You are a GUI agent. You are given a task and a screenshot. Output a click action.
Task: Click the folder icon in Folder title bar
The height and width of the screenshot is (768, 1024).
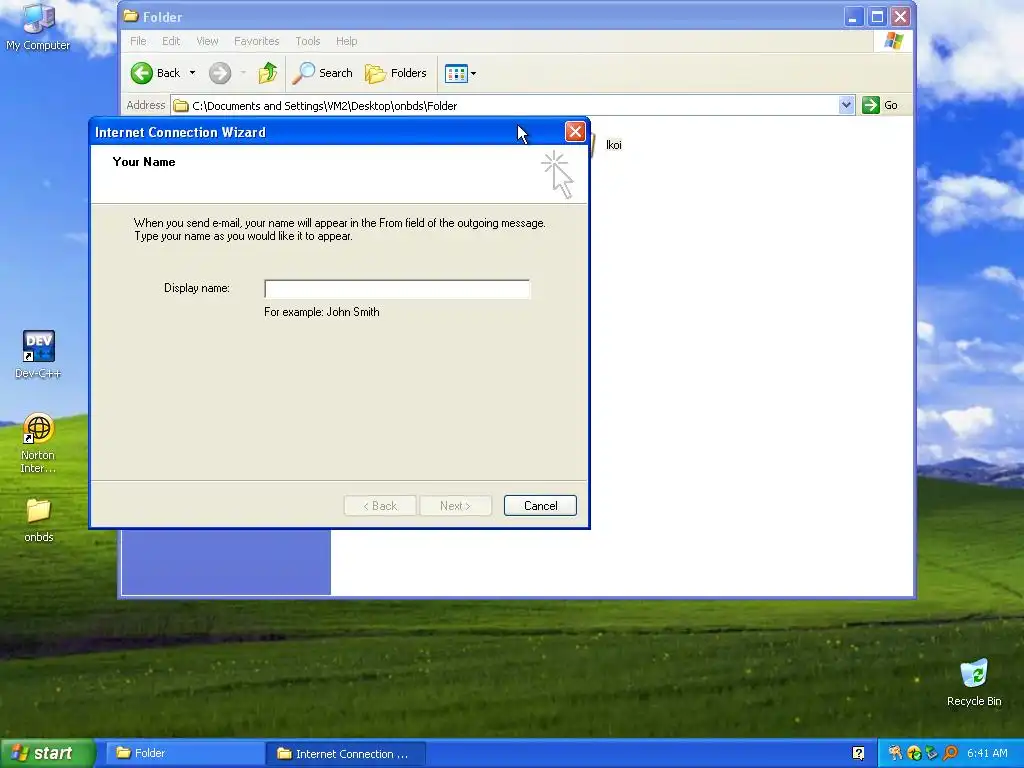[x=131, y=16]
